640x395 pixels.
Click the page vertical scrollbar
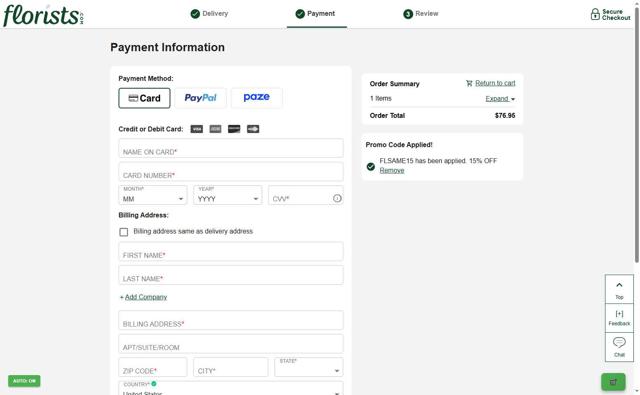point(637,135)
